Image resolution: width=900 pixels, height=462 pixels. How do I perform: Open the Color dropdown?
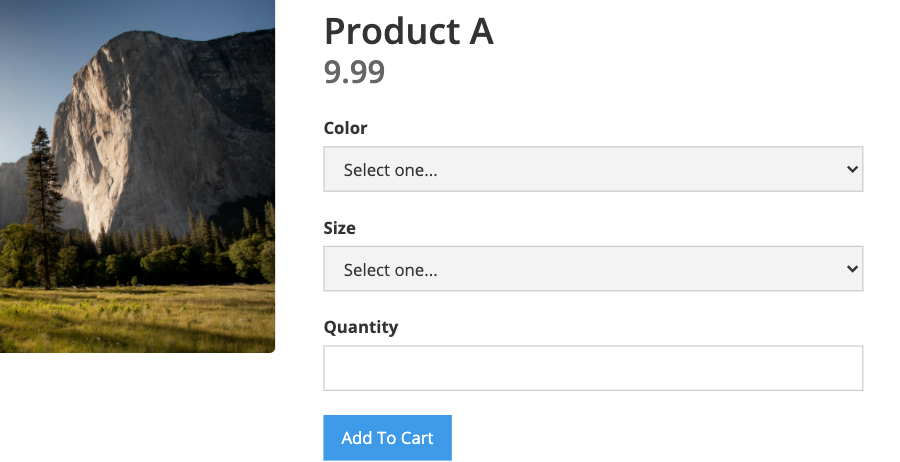click(x=593, y=169)
